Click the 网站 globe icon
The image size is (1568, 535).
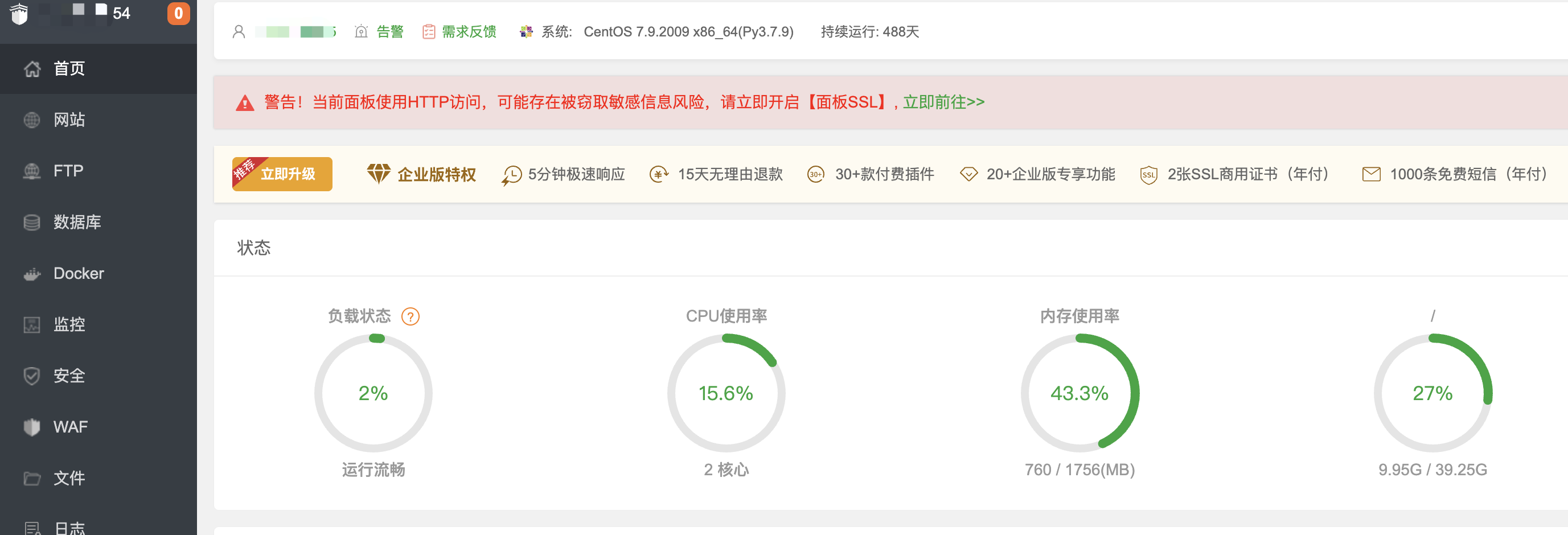pos(32,120)
